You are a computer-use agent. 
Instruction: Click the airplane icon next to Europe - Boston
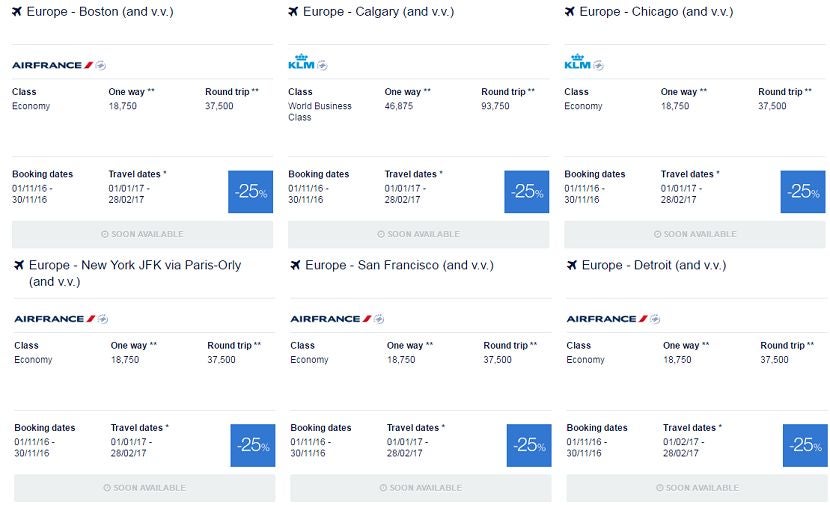pos(17,11)
